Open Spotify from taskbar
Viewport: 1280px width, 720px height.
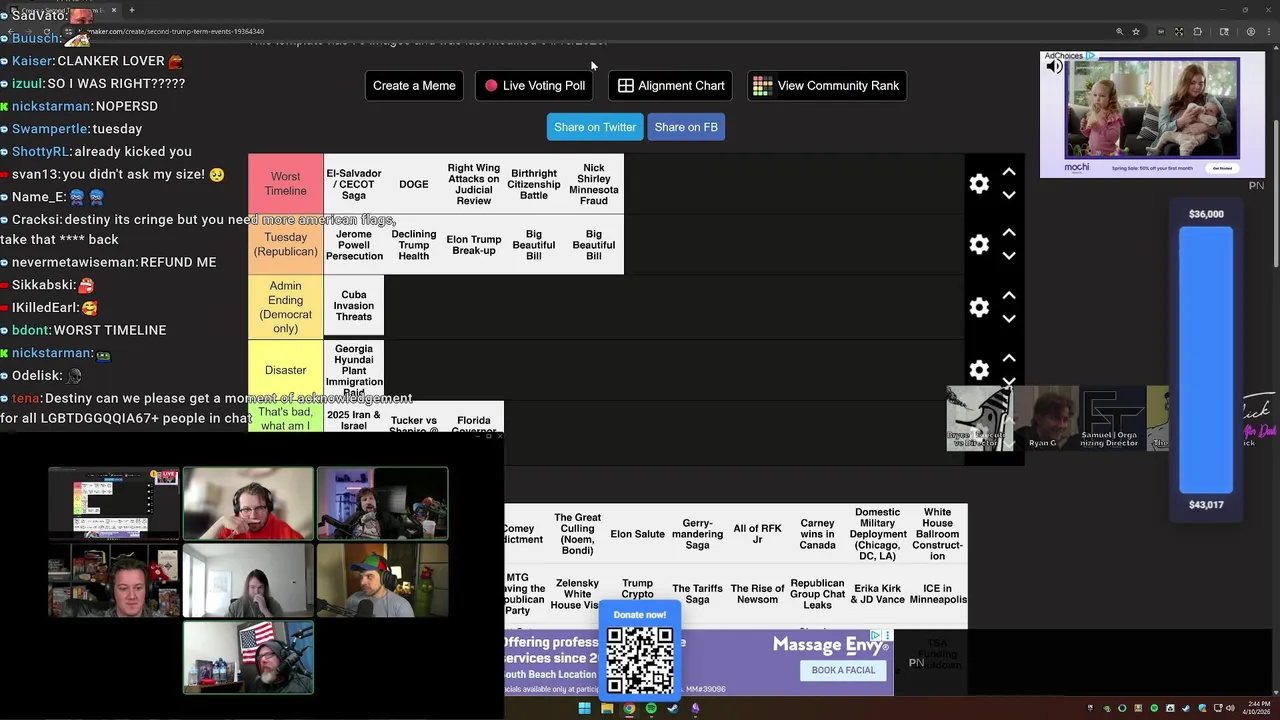(x=651, y=709)
